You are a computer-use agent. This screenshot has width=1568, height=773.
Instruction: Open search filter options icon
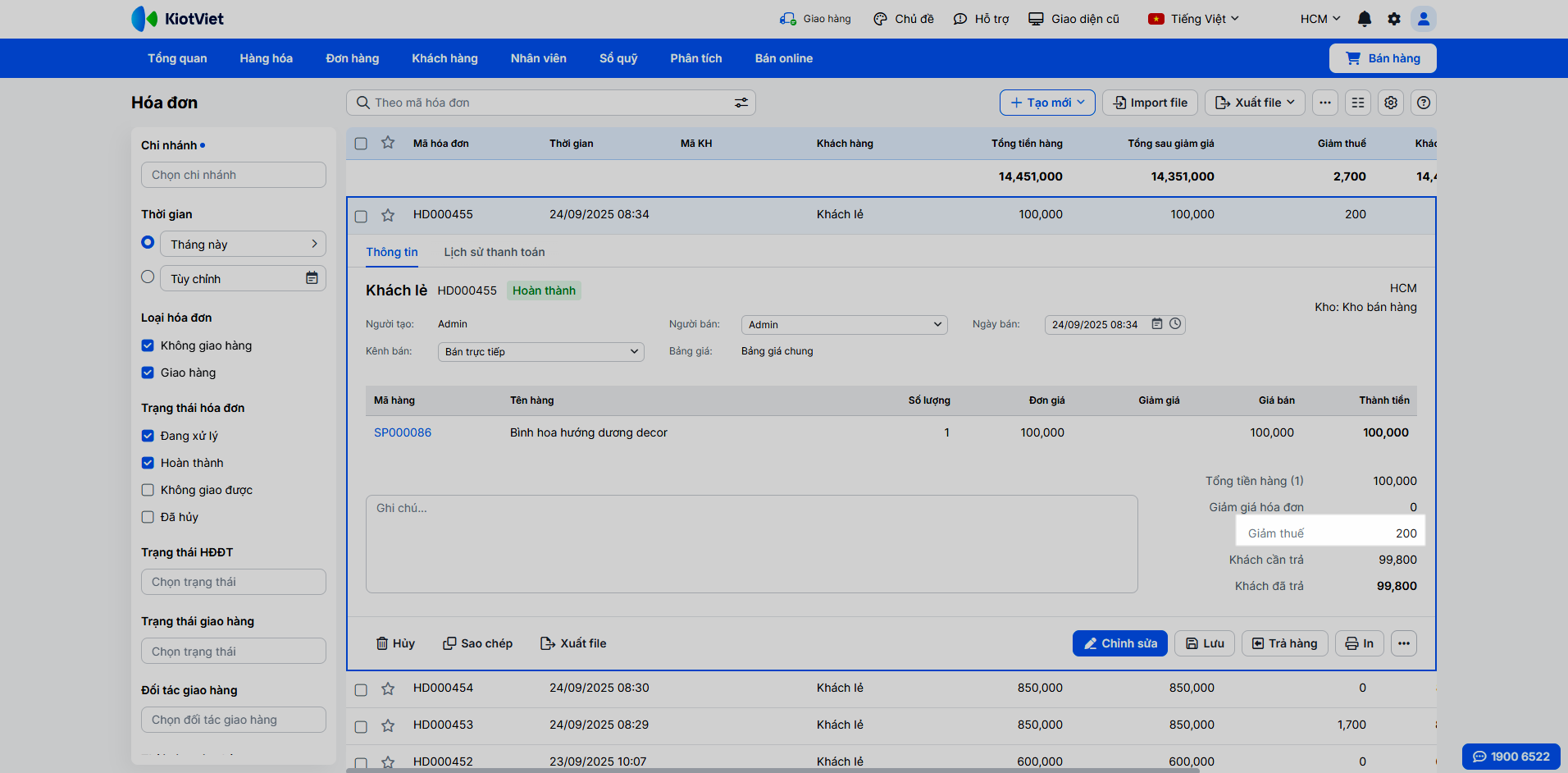pyautogui.click(x=741, y=103)
